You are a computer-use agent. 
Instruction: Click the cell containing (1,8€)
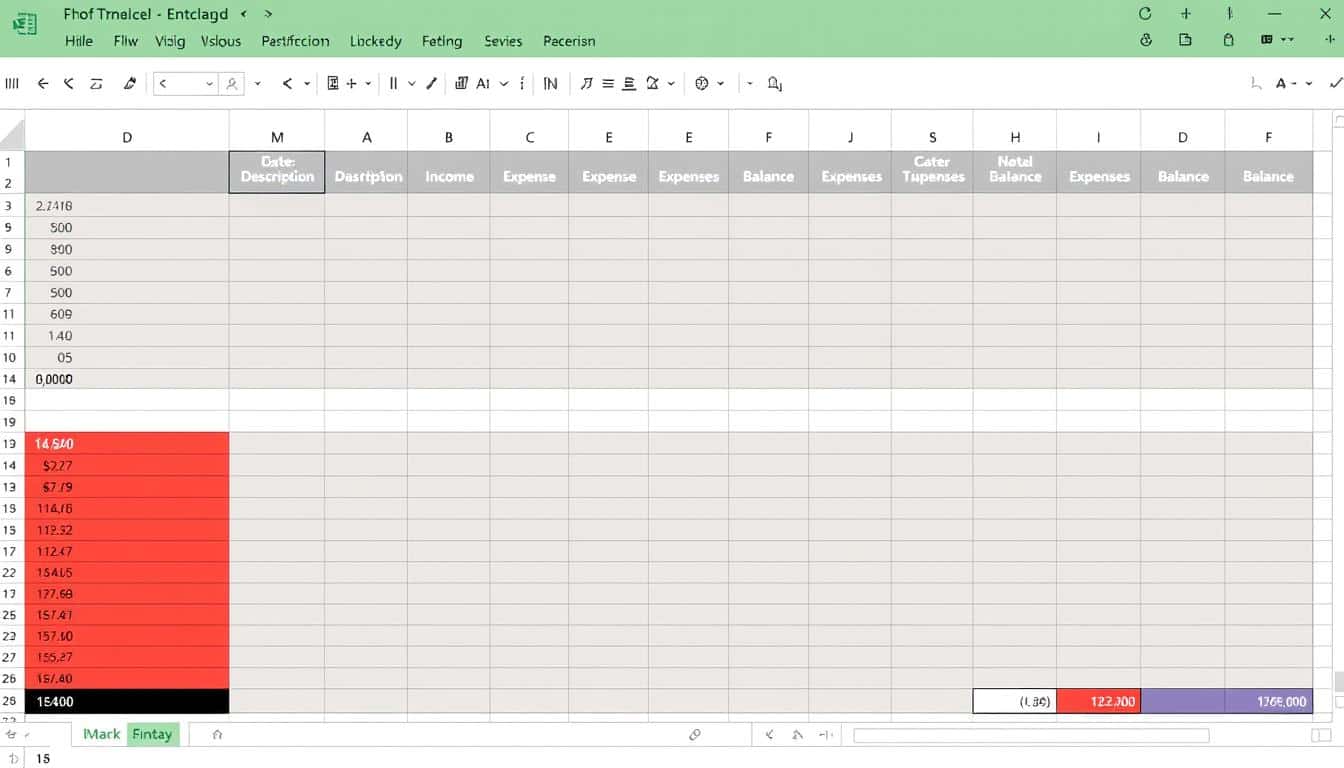click(x=1015, y=701)
